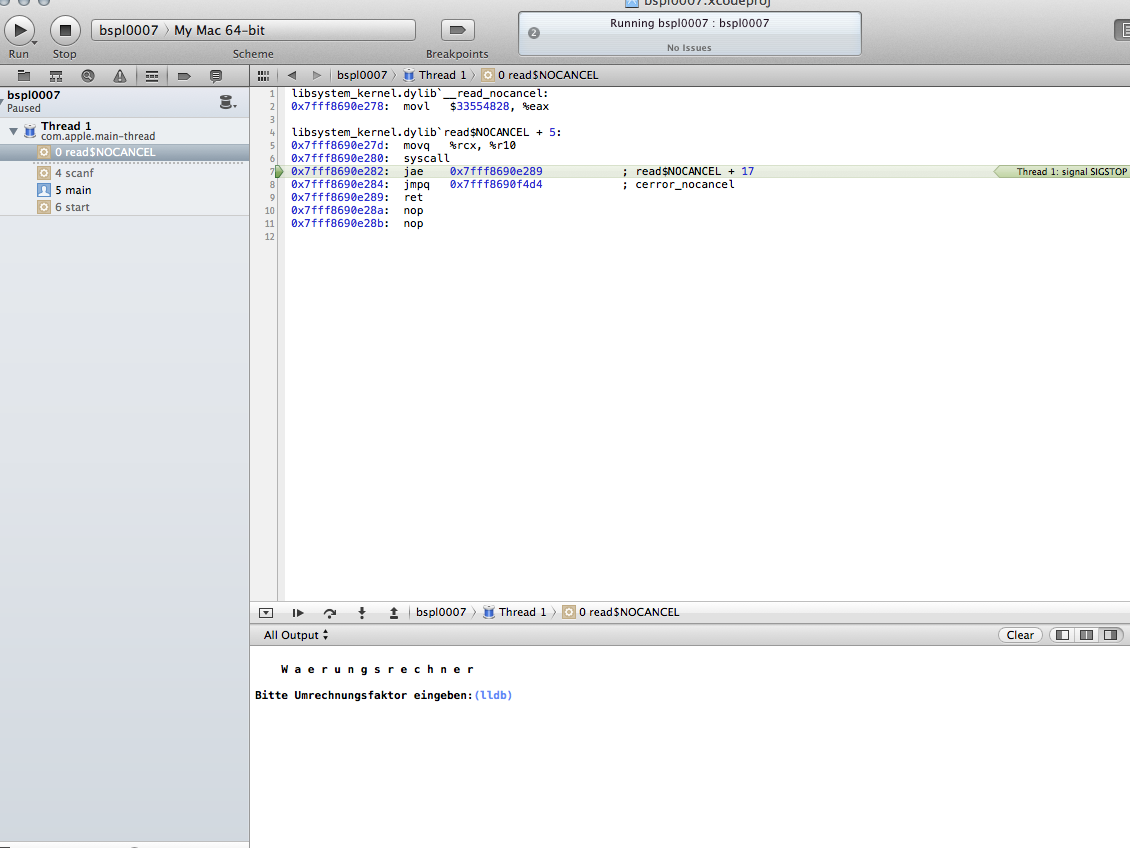Open the Log navigator icon
This screenshot has width=1130, height=848.
(215, 76)
